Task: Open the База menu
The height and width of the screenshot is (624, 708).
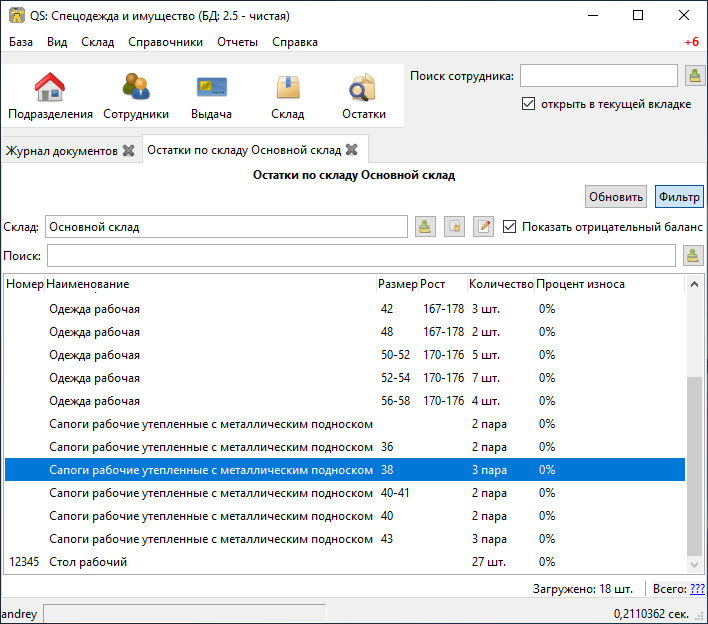Action: (21, 42)
